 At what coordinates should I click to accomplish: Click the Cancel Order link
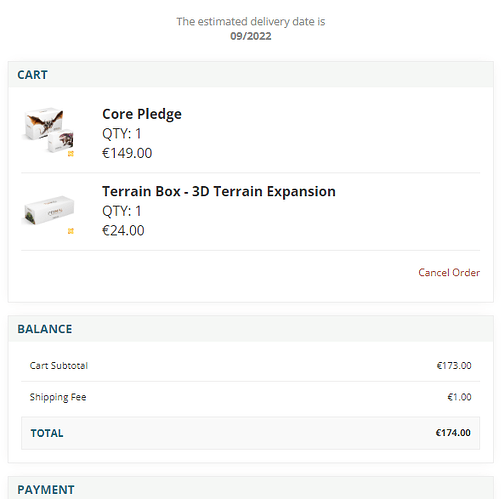(449, 273)
